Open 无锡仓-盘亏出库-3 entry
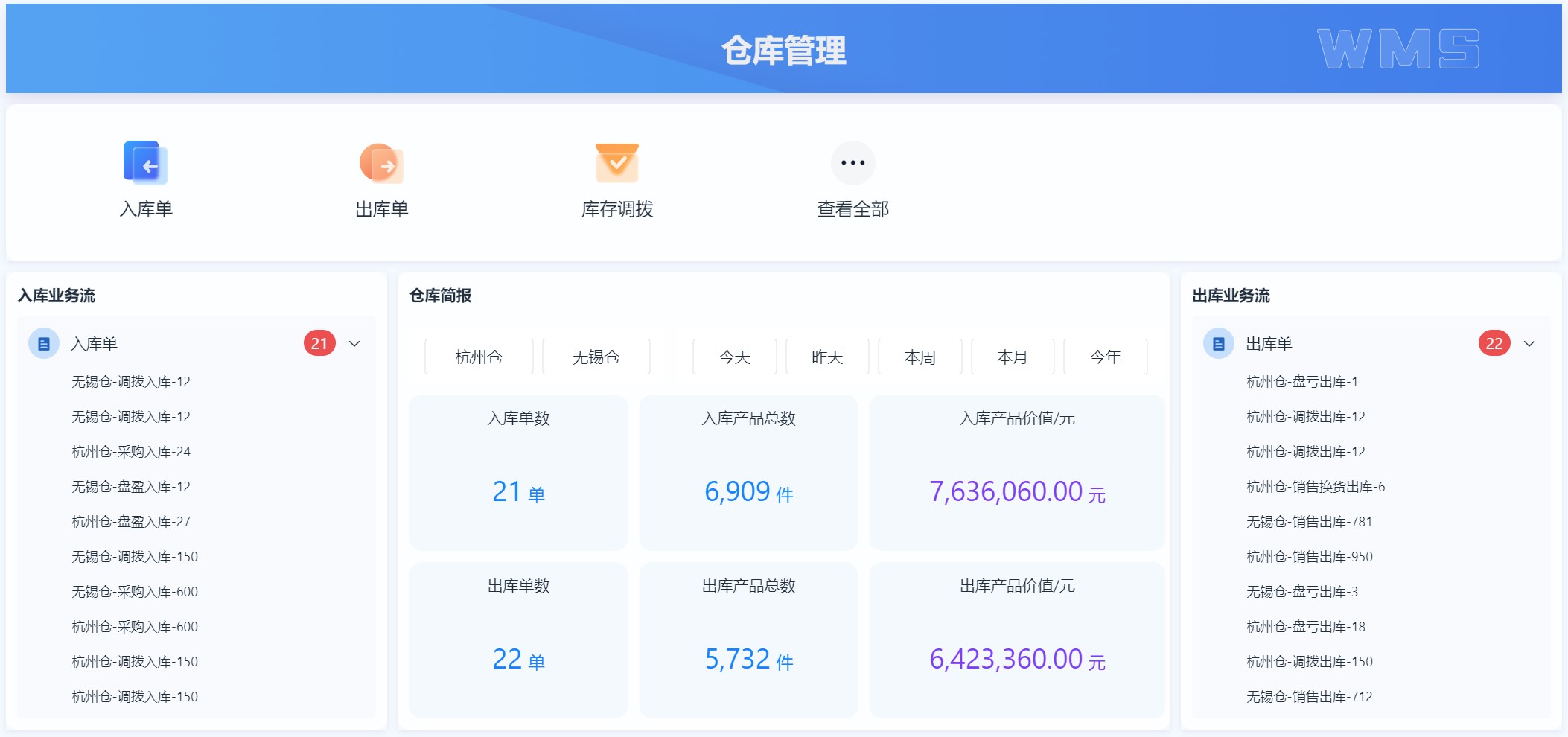The height and width of the screenshot is (737, 1568). click(x=1302, y=591)
